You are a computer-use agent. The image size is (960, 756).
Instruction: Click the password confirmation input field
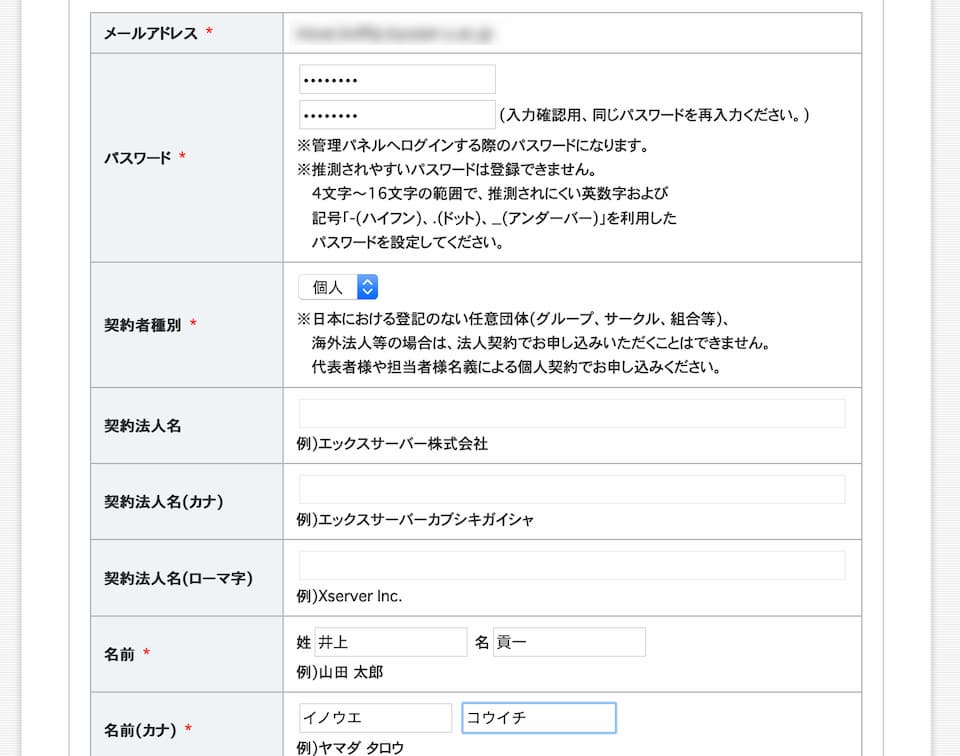click(397, 115)
